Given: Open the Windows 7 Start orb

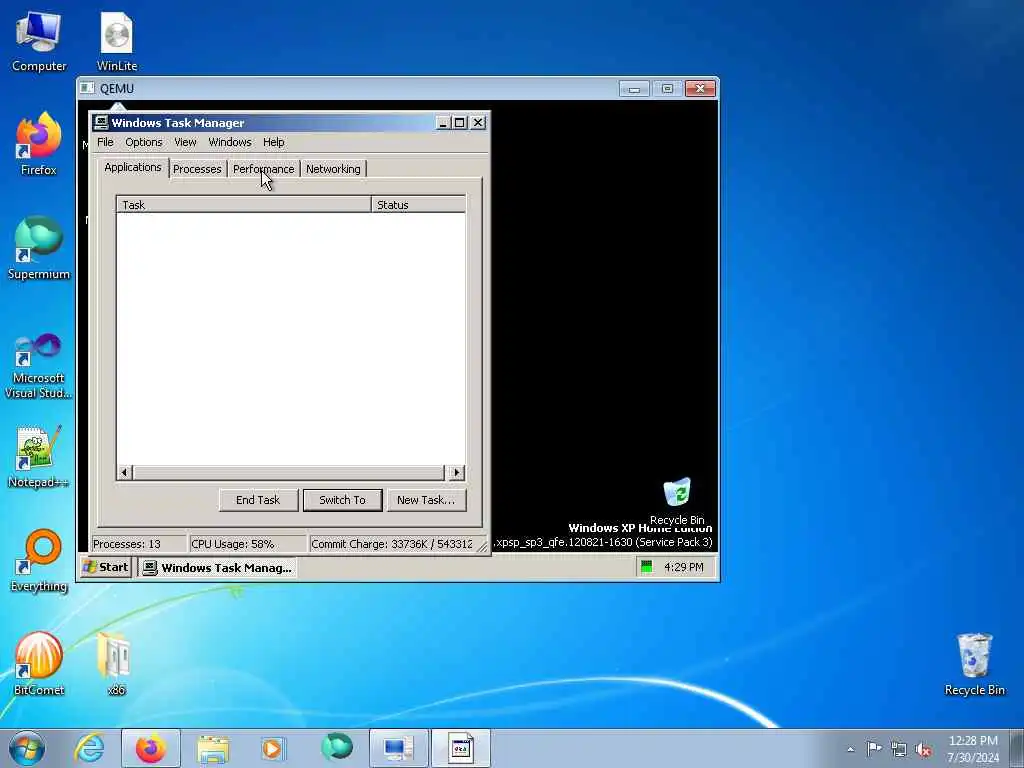Looking at the screenshot, I should (27, 748).
